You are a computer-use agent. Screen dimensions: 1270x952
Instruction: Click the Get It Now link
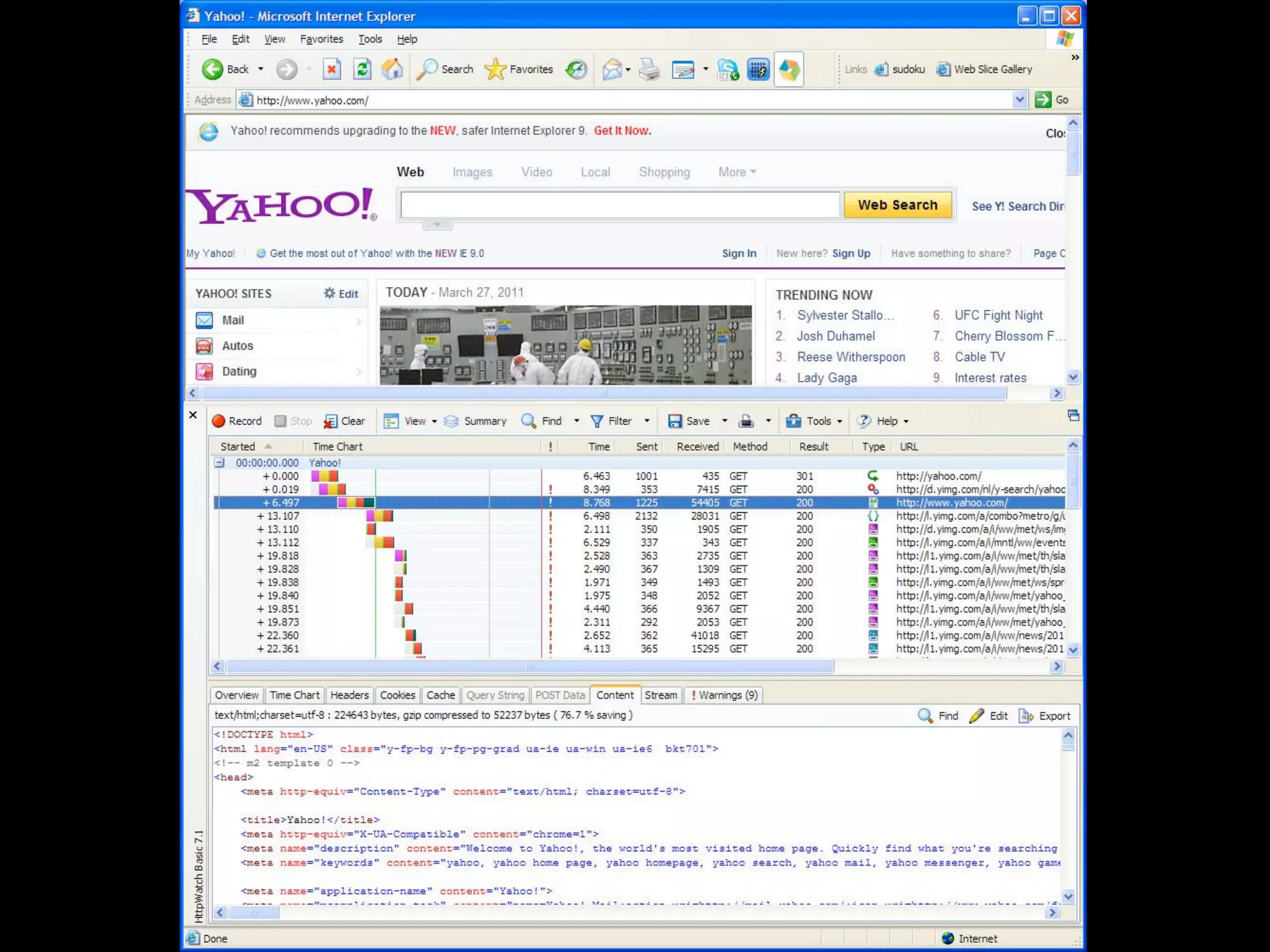click(x=622, y=131)
